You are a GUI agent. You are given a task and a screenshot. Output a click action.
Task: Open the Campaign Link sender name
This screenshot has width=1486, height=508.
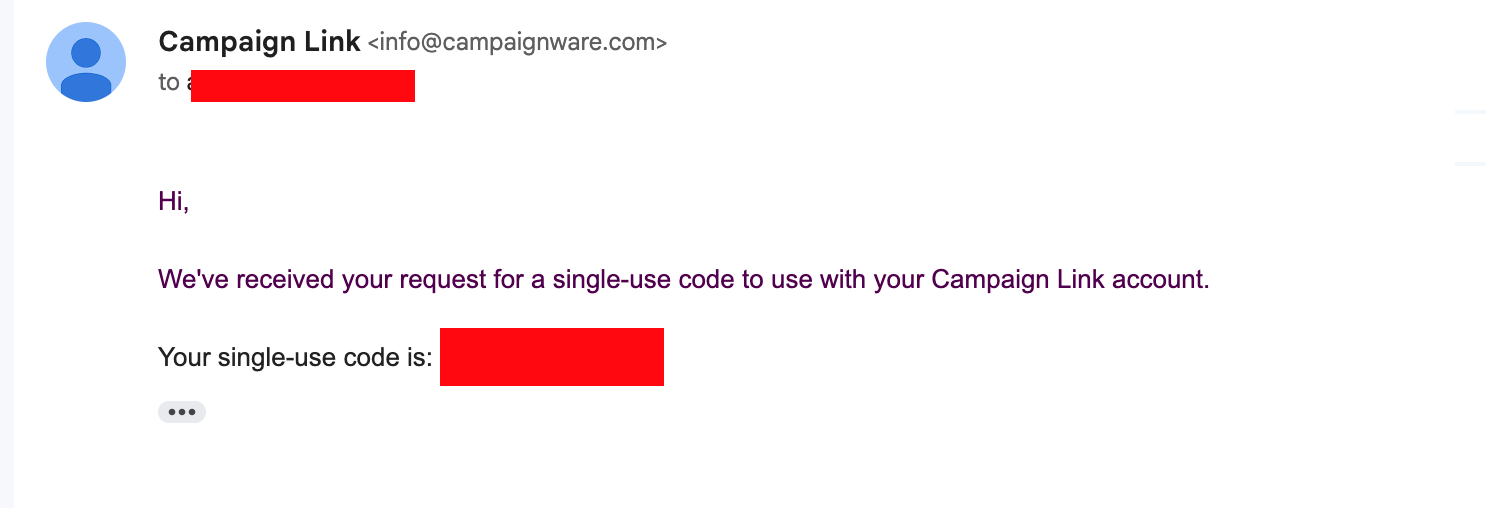point(259,42)
